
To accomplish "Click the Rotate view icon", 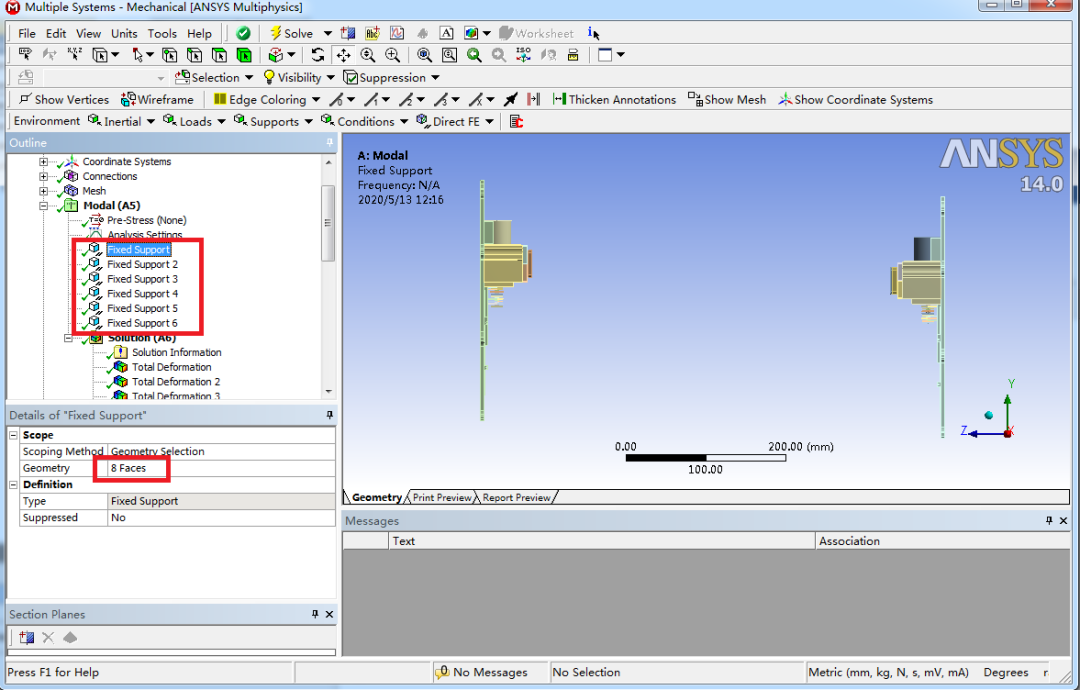I will pos(318,55).
